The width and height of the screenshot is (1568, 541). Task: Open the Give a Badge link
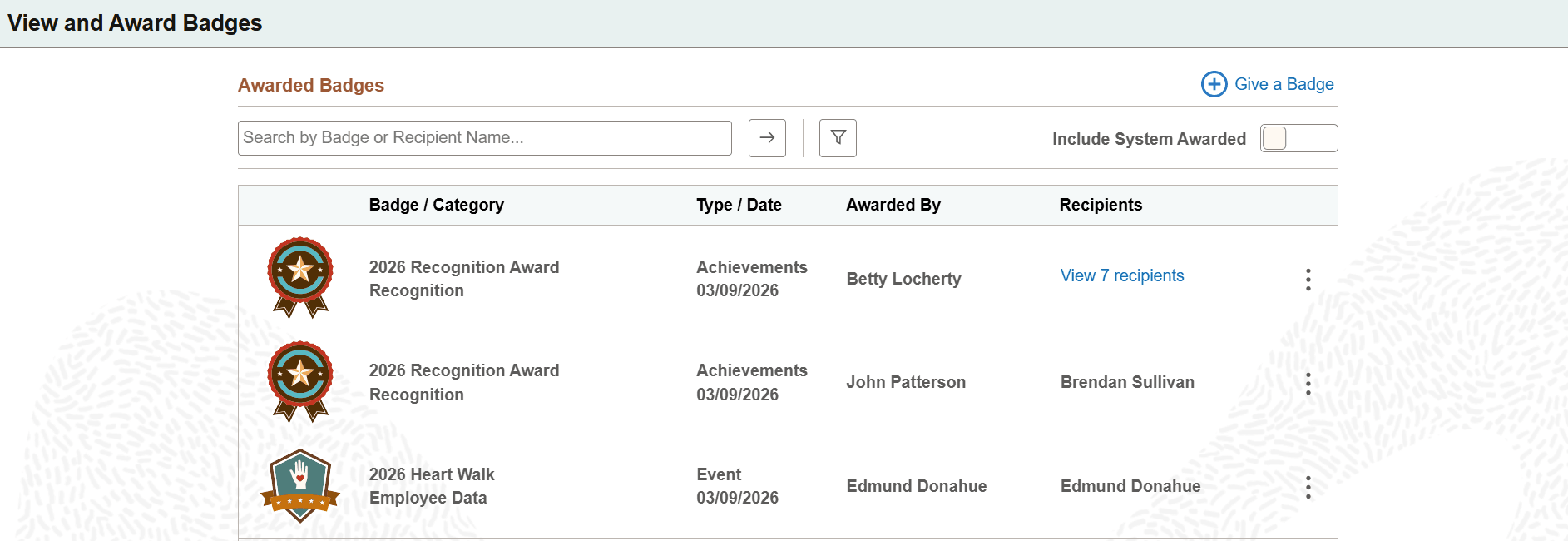[1284, 84]
